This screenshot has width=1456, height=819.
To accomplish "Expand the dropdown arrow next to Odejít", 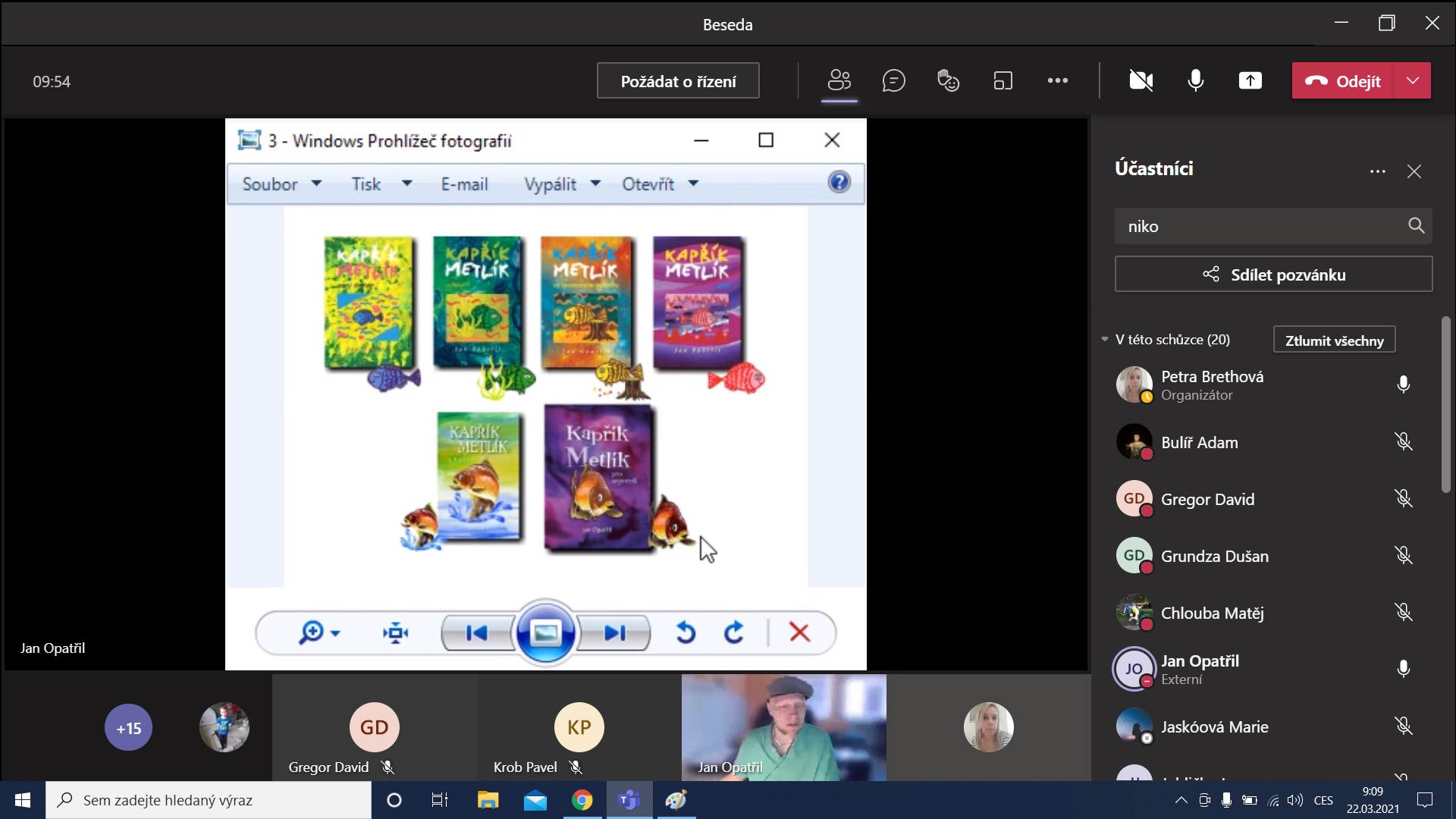I will click(1412, 80).
